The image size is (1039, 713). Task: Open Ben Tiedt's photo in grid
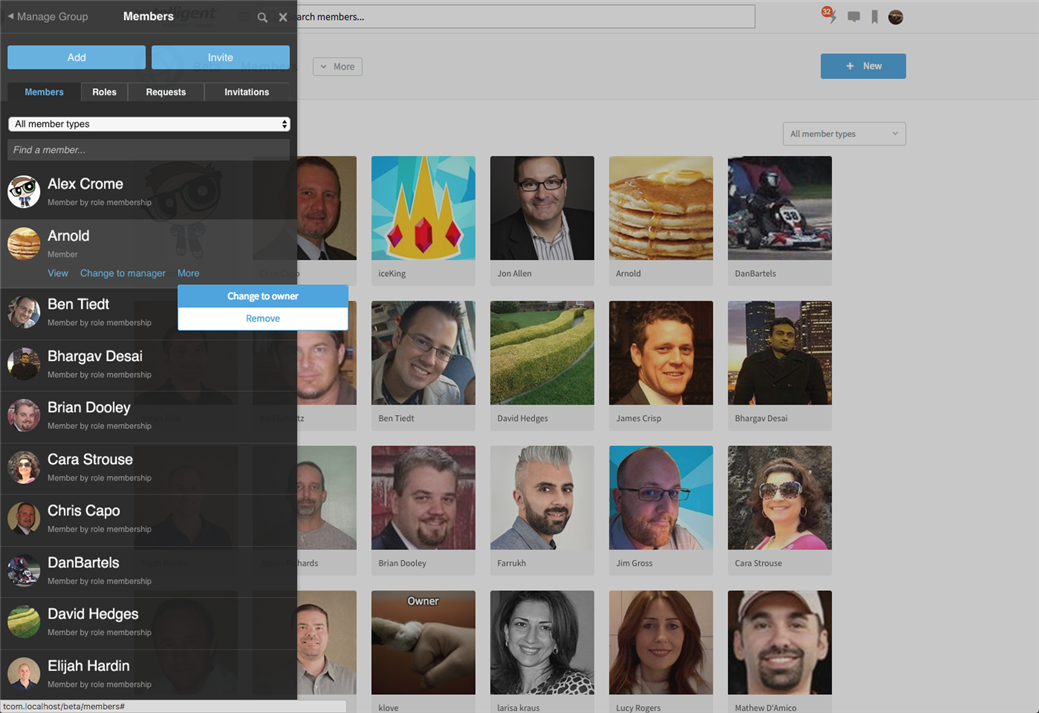point(423,353)
